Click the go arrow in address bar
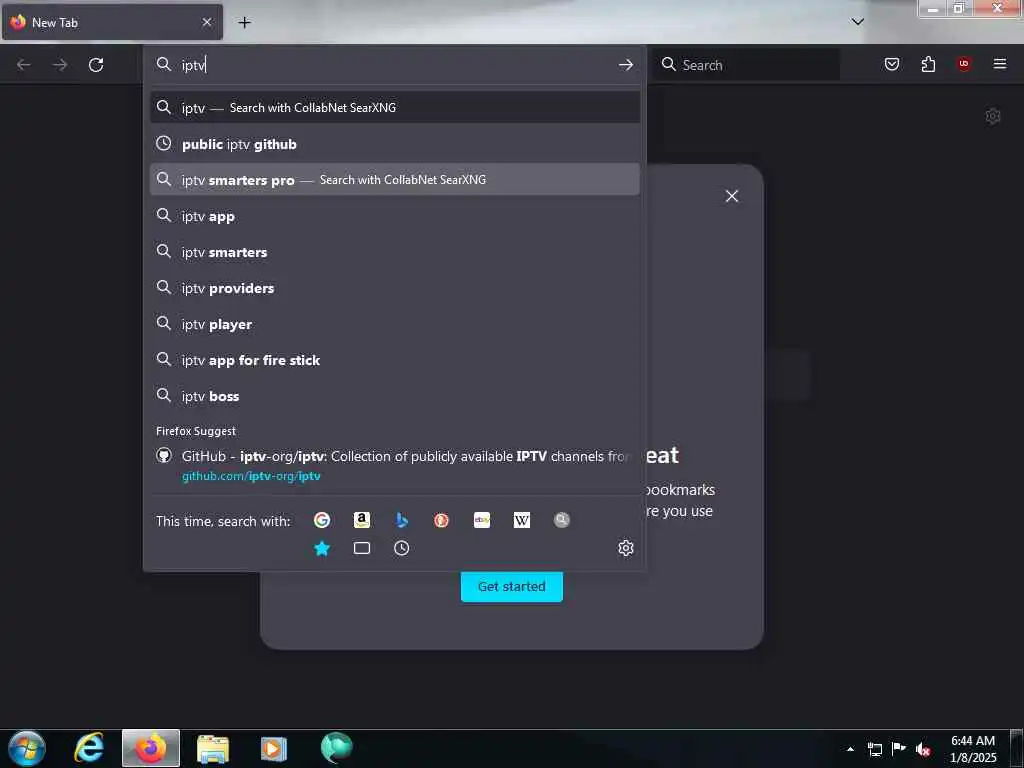Image resolution: width=1024 pixels, height=768 pixels. pyautogui.click(x=626, y=65)
